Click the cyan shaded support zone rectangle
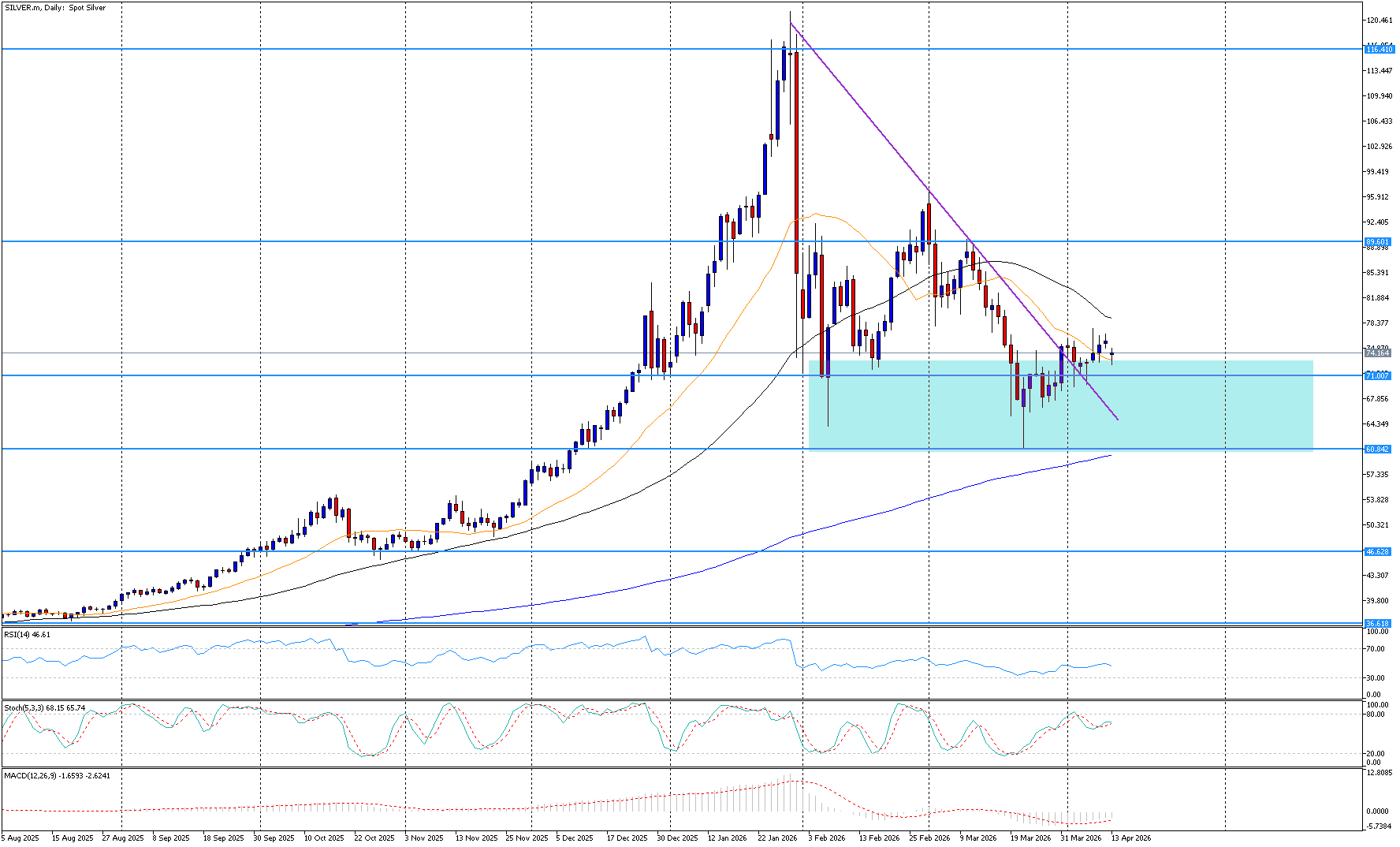 click(1182, 410)
